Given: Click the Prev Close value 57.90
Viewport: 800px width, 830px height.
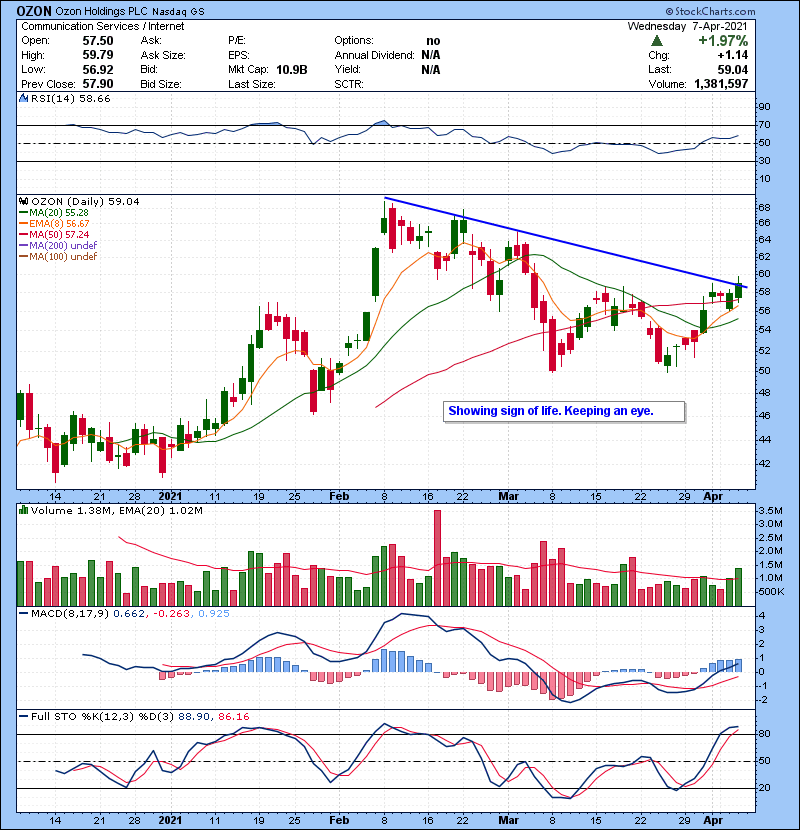Looking at the screenshot, I should (98, 84).
